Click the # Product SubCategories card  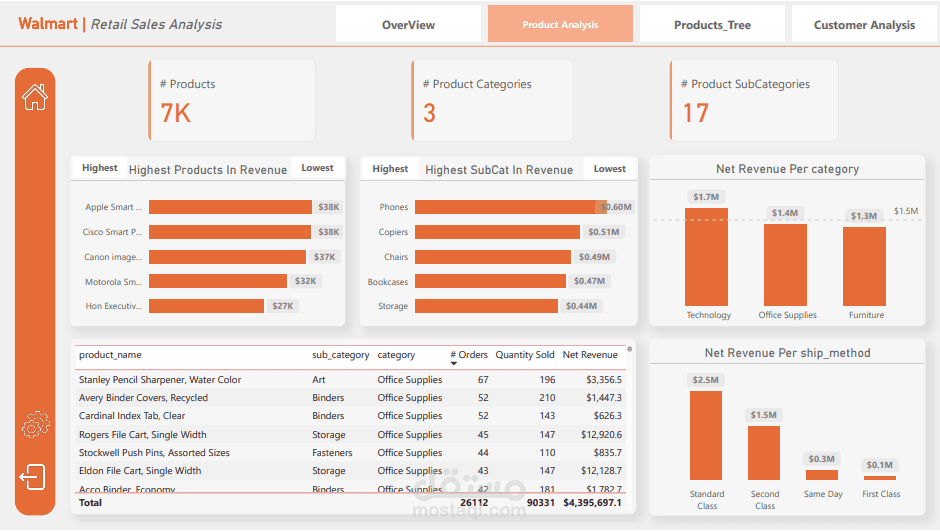click(753, 100)
